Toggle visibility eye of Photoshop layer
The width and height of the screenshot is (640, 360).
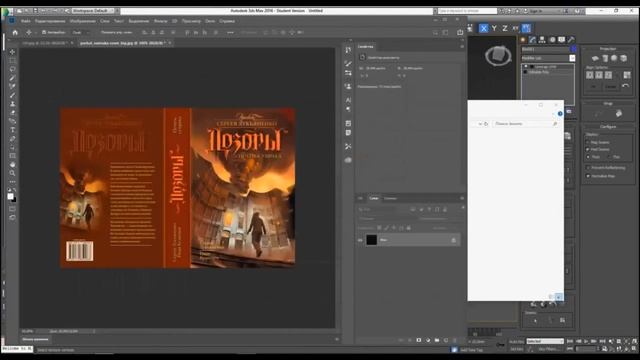coord(360,240)
